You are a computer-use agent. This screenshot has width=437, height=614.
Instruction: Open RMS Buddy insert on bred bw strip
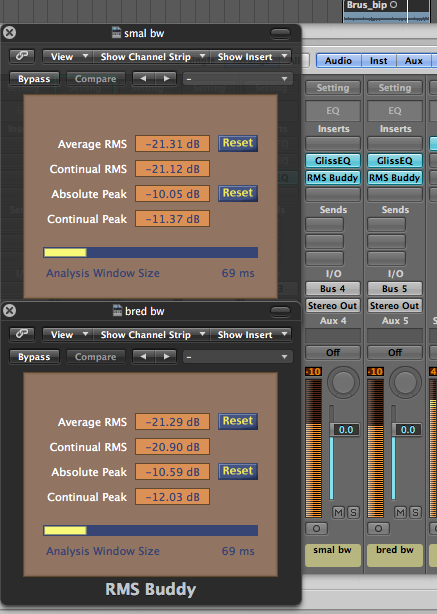click(x=395, y=178)
